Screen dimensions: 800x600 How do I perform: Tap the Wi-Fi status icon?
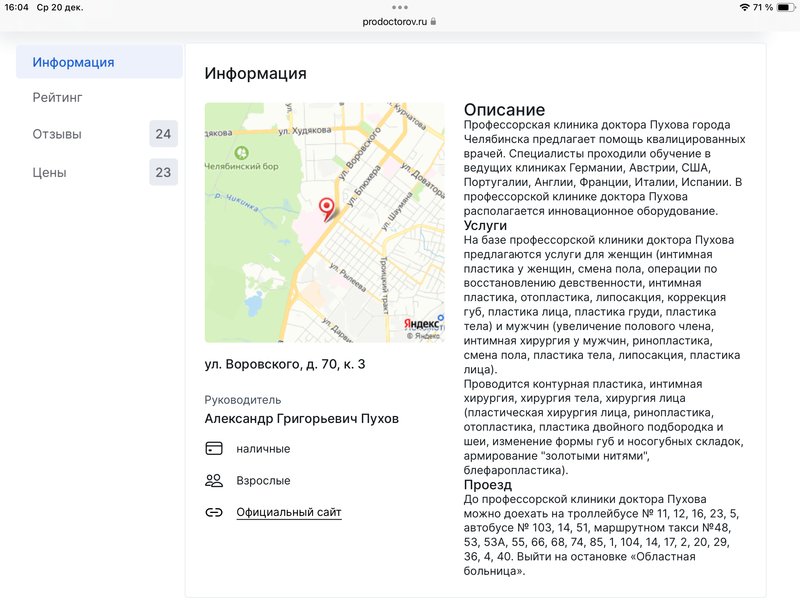(x=744, y=7)
